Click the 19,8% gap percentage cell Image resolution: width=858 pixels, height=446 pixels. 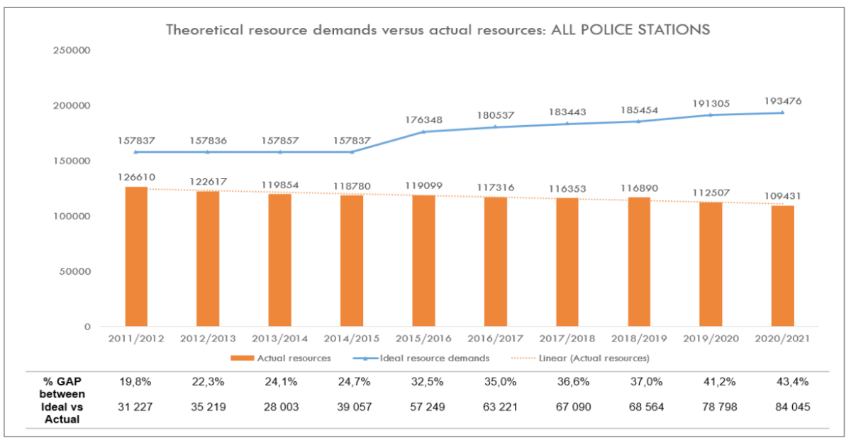point(135,382)
